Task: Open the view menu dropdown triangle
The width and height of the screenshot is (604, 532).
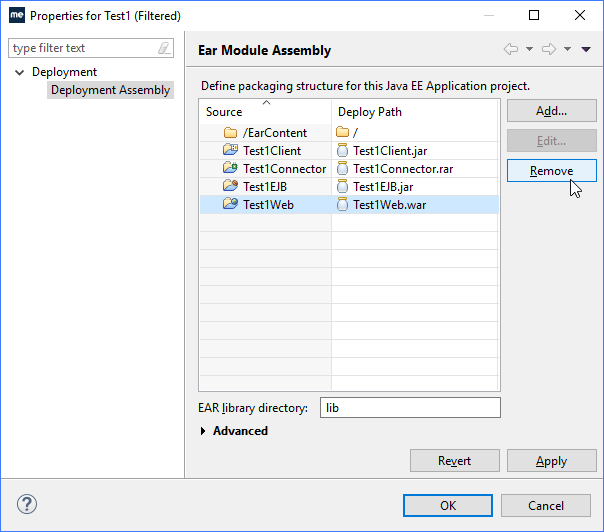Action: pos(586,49)
